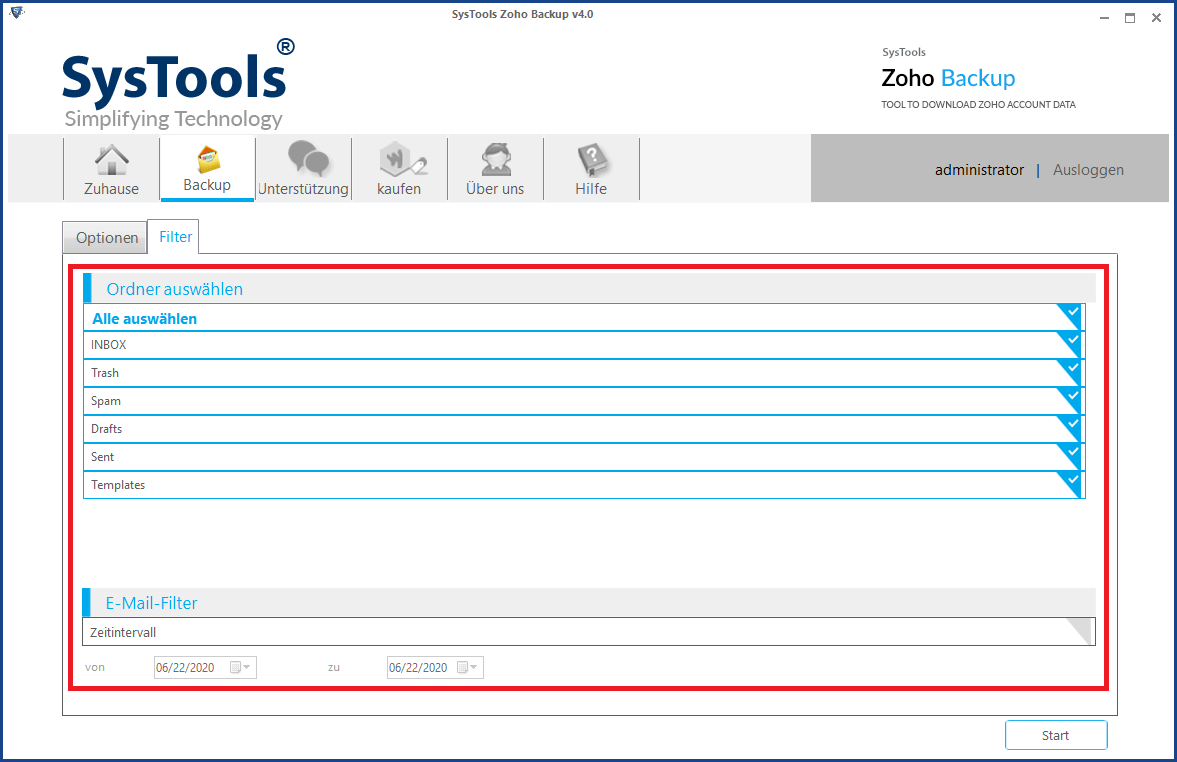Click the kaufen purchase icon
This screenshot has width=1177, height=762.
point(402,158)
